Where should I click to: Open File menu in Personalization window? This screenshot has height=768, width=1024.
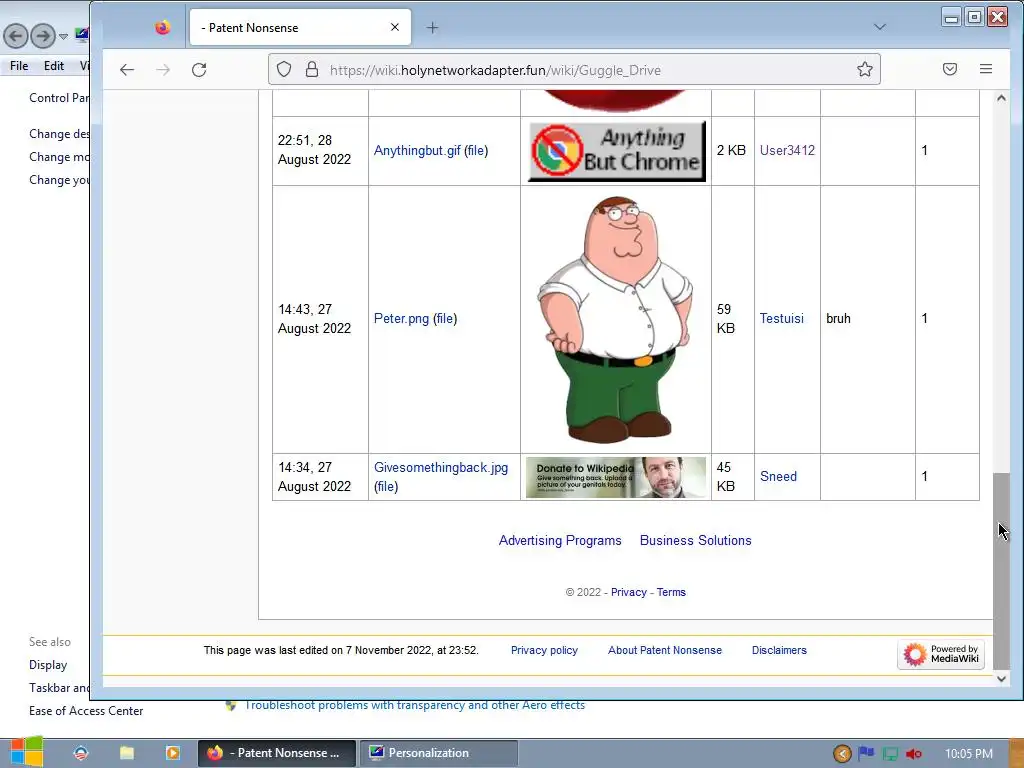click(19, 66)
